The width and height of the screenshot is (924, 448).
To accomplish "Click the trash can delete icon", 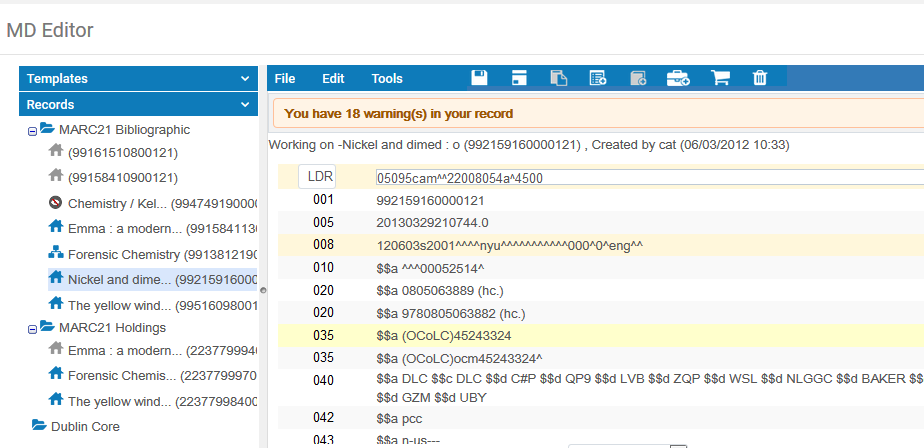I will pos(760,78).
